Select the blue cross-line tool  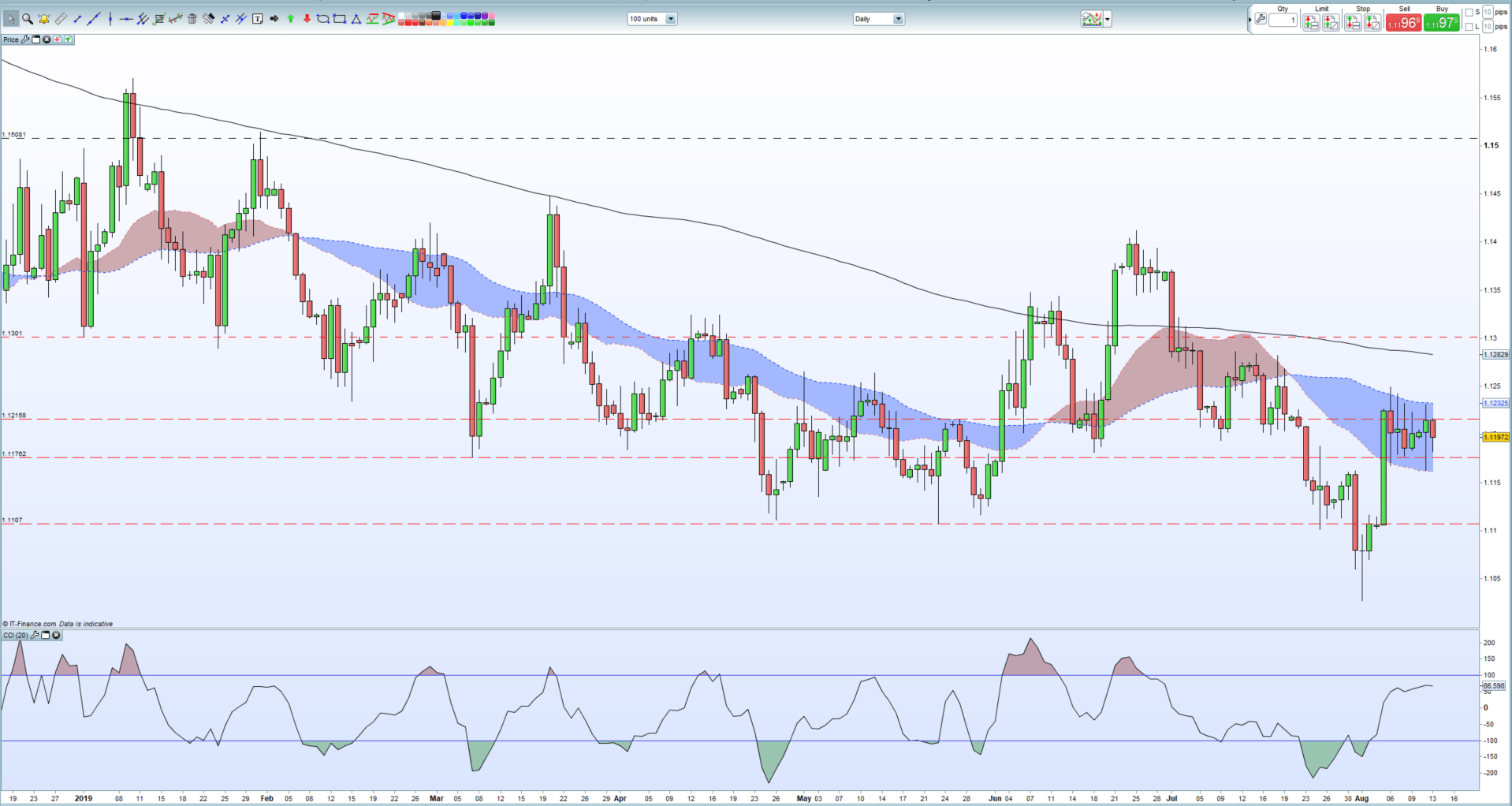pyautogui.click(x=225, y=19)
